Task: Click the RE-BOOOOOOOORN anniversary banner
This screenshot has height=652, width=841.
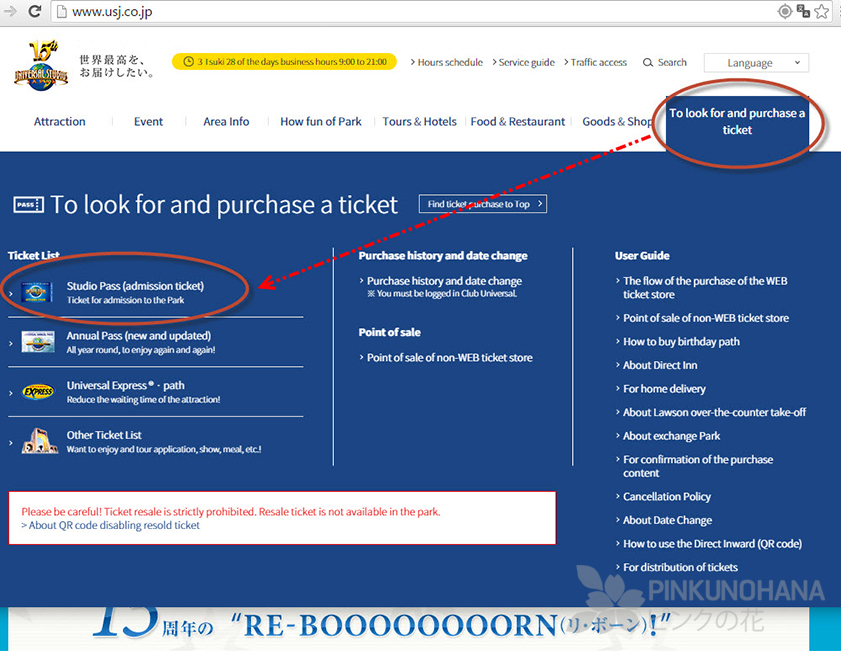Action: pos(408,628)
